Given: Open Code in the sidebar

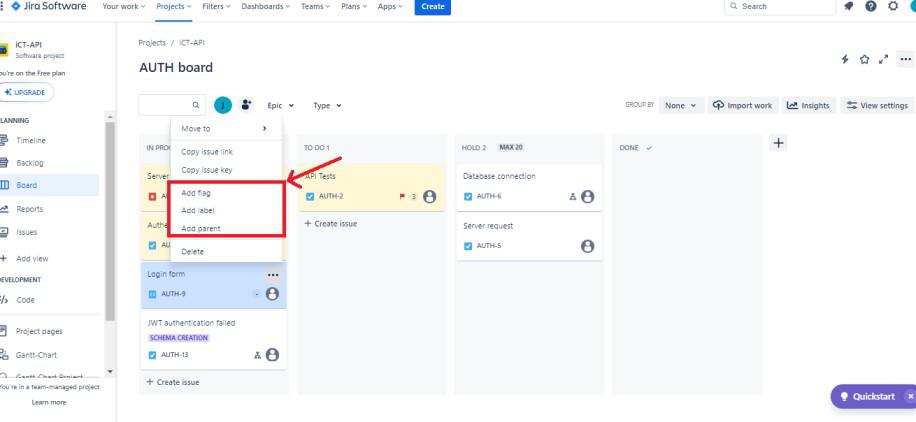Looking at the screenshot, I should (x=26, y=300).
